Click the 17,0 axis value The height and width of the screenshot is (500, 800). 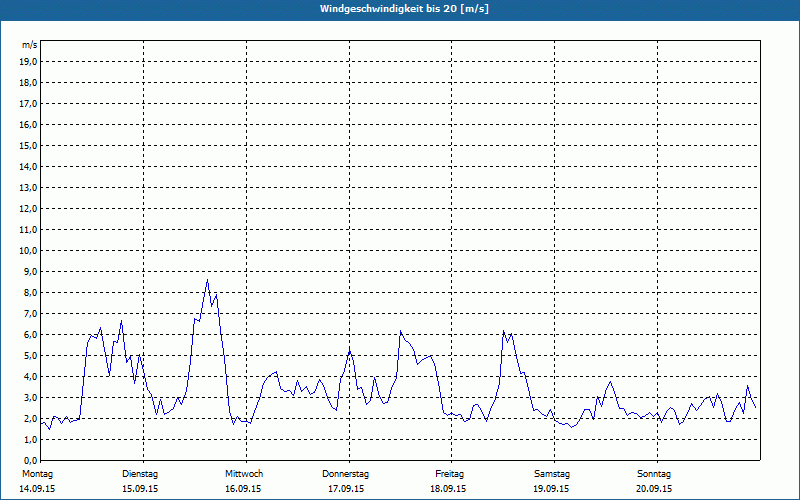tap(28, 104)
